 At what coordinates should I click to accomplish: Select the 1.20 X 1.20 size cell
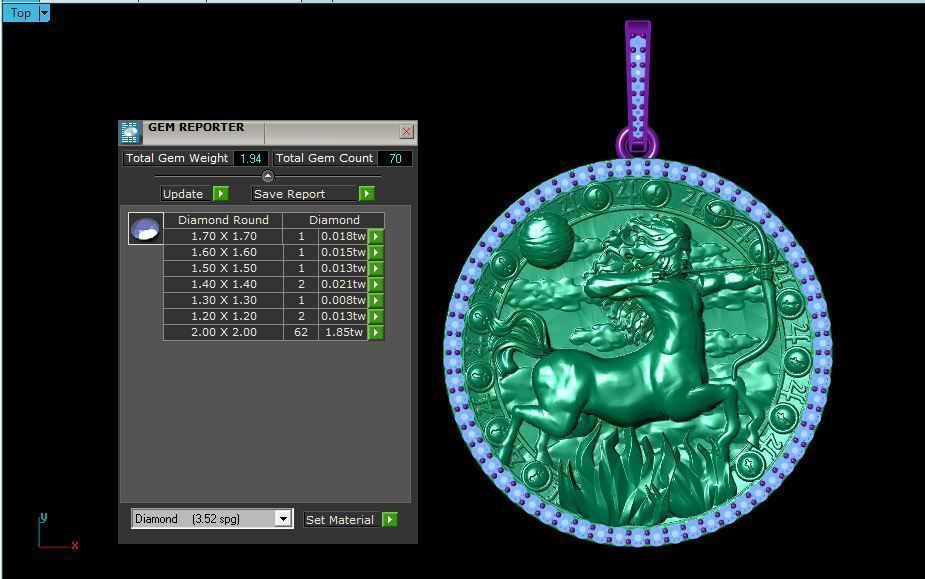coord(224,316)
